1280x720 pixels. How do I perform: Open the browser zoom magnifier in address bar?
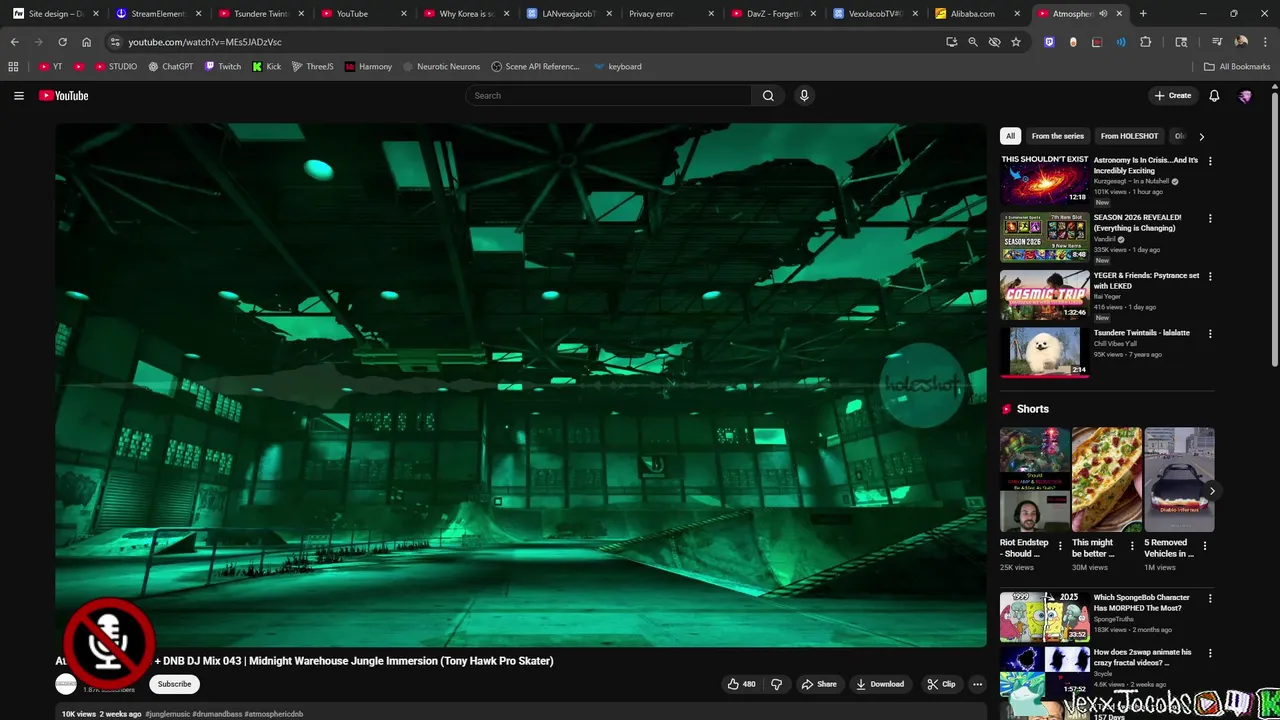pyautogui.click(x=973, y=42)
